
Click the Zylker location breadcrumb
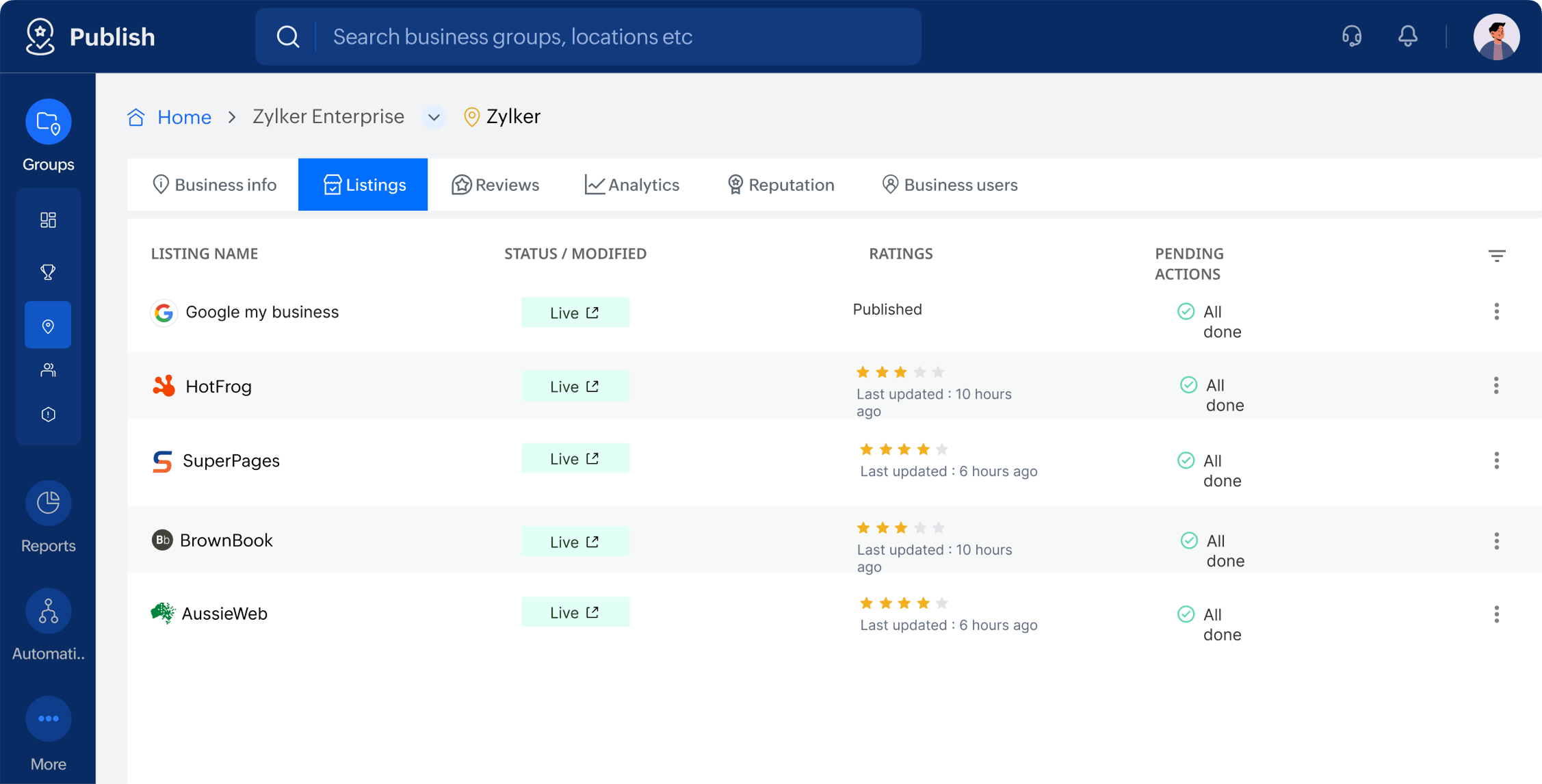pos(502,117)
